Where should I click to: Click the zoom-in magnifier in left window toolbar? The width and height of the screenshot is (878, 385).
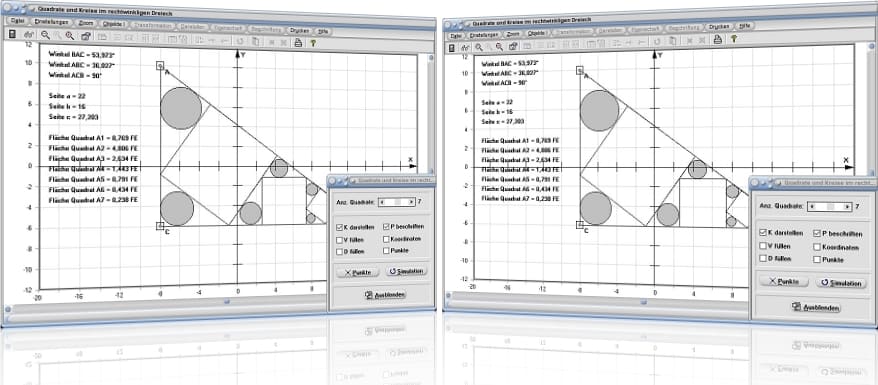(45, 35)
